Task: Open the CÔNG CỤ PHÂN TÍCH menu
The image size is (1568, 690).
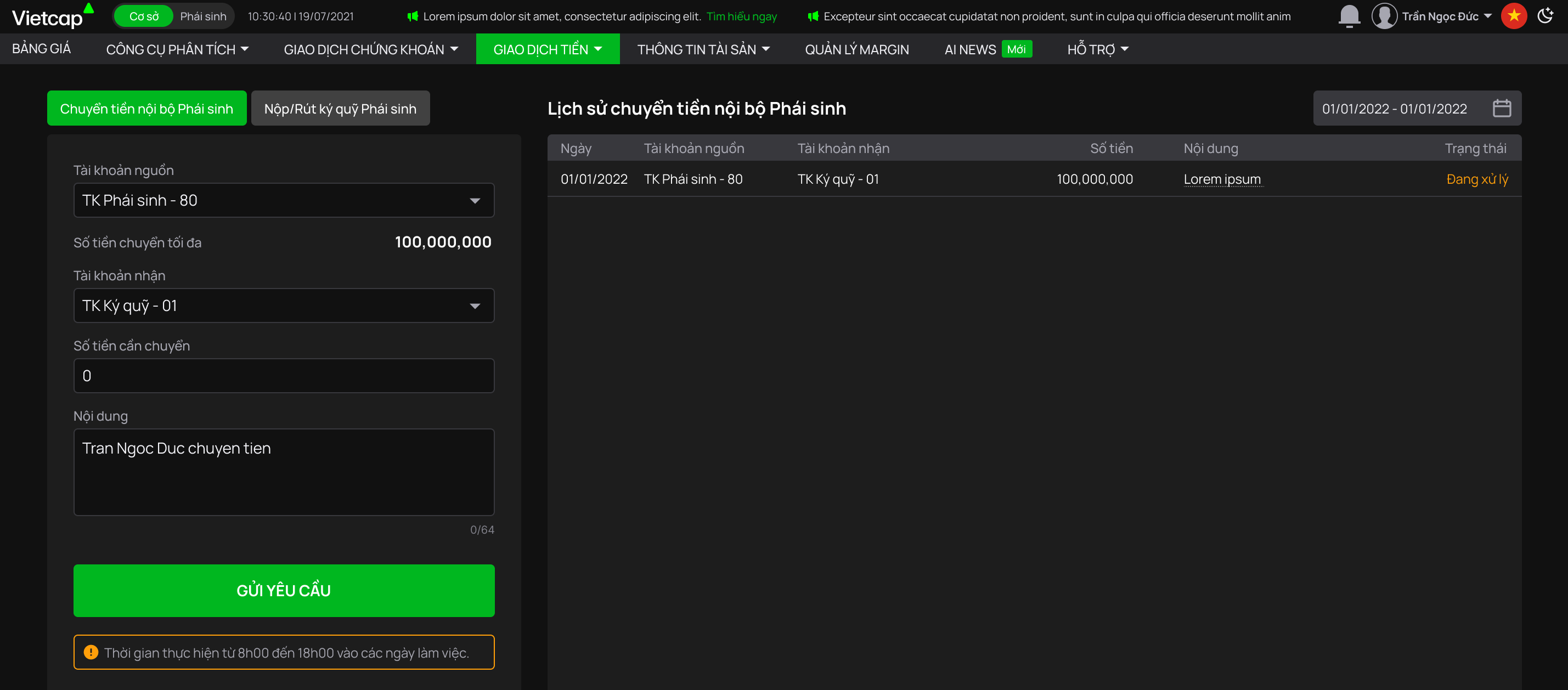Action: click(x=177, y=49)
